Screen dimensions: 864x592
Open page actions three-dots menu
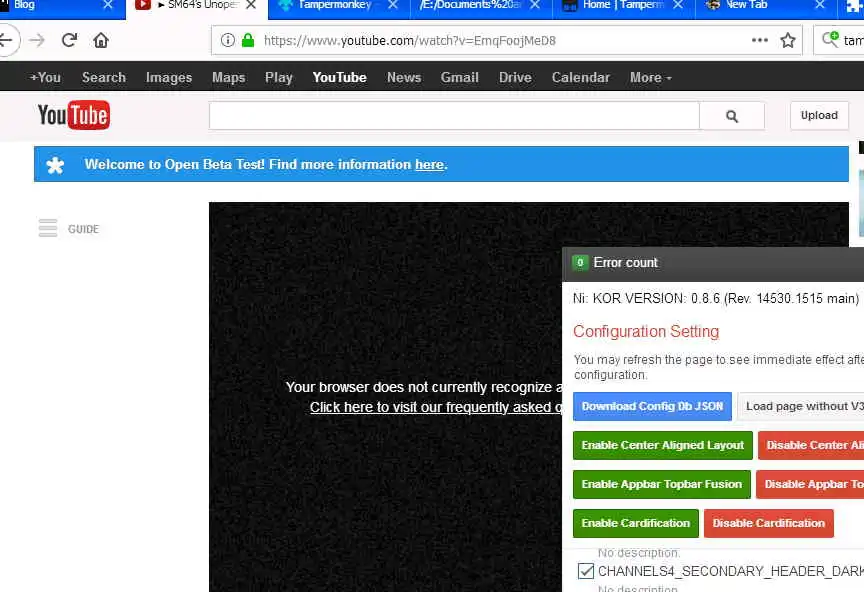click(759, 40)
